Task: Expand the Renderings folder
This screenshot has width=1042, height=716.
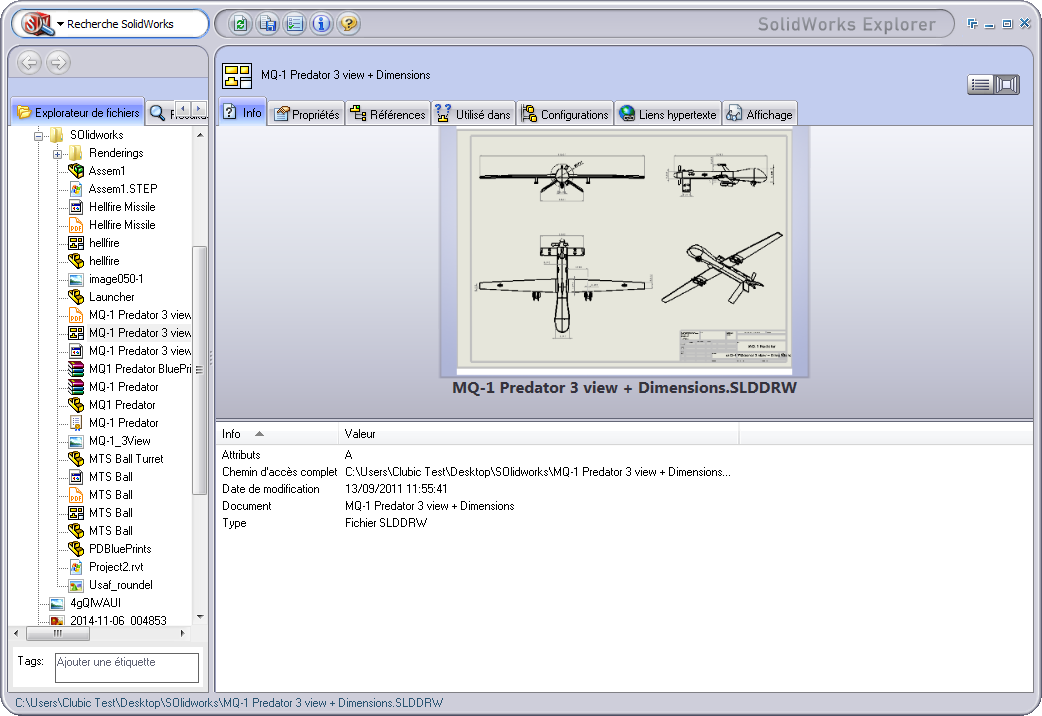Action: point(57,154)
